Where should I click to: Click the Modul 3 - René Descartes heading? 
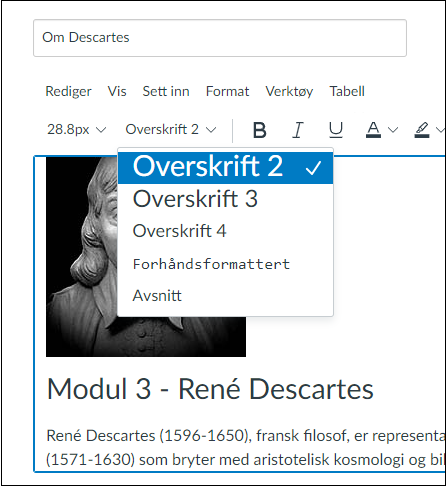[x=210, y=389]
